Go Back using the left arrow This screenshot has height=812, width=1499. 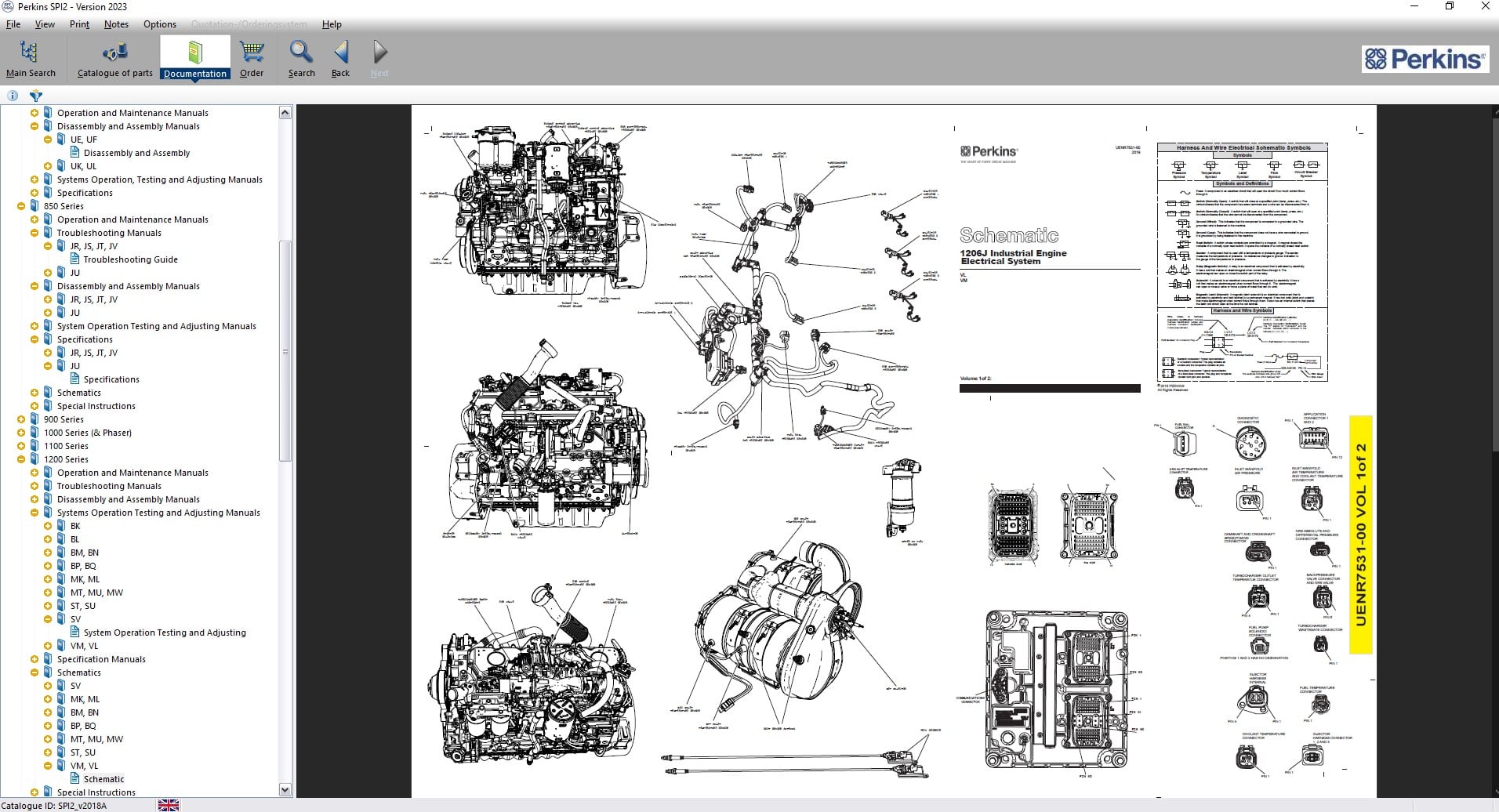341,59
